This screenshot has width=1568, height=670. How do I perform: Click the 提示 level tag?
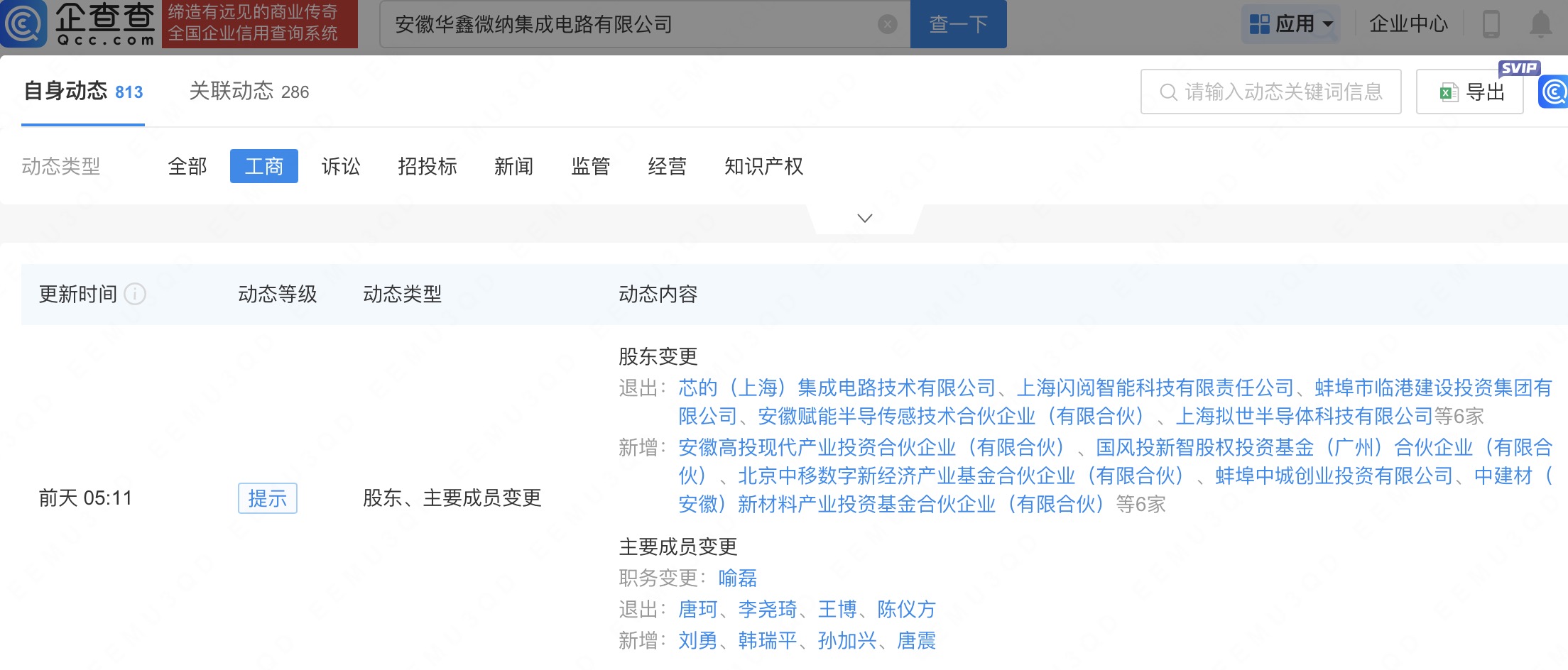coord(267,498)
